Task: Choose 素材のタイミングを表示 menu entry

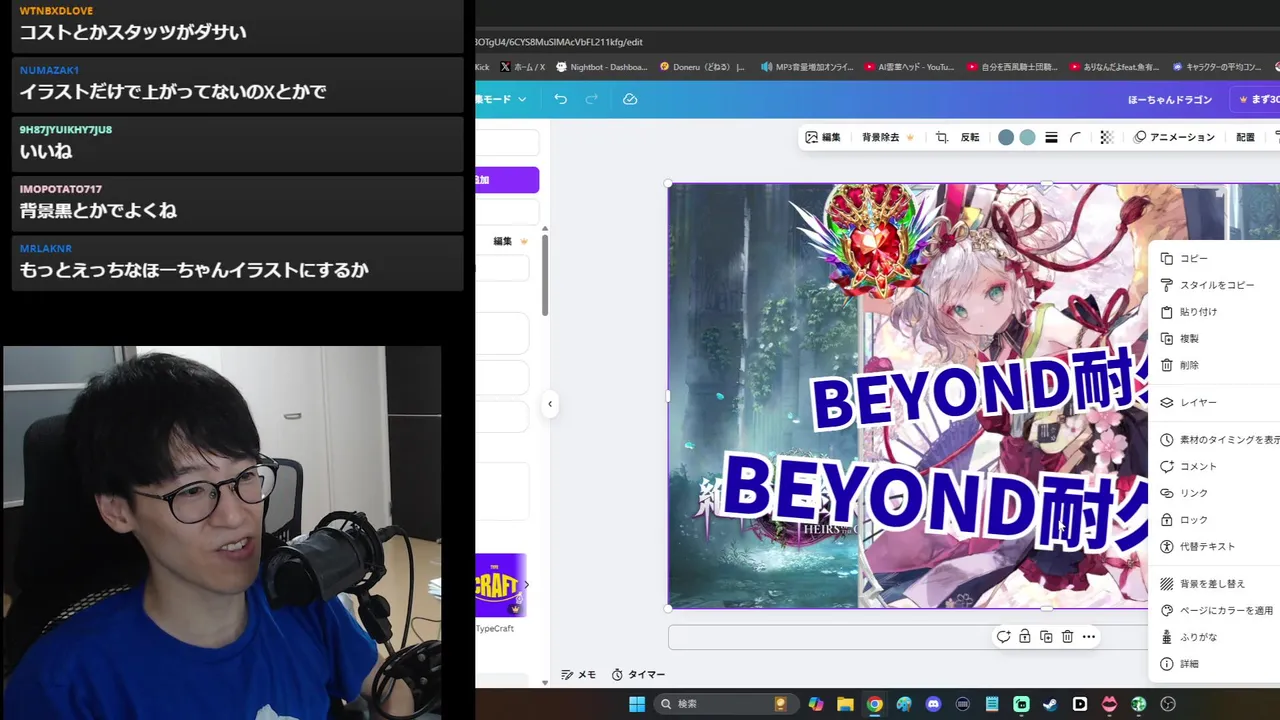Action: pos(1214,440)
